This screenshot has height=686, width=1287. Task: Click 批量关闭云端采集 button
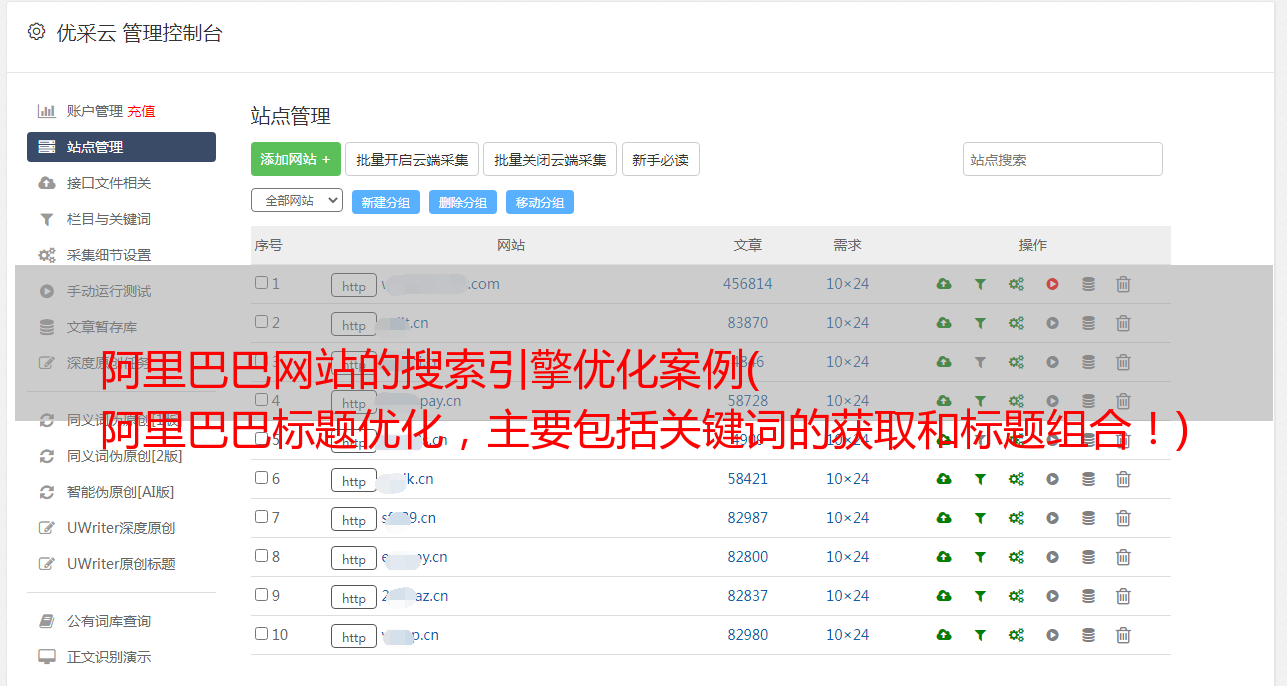coord(551,159)
